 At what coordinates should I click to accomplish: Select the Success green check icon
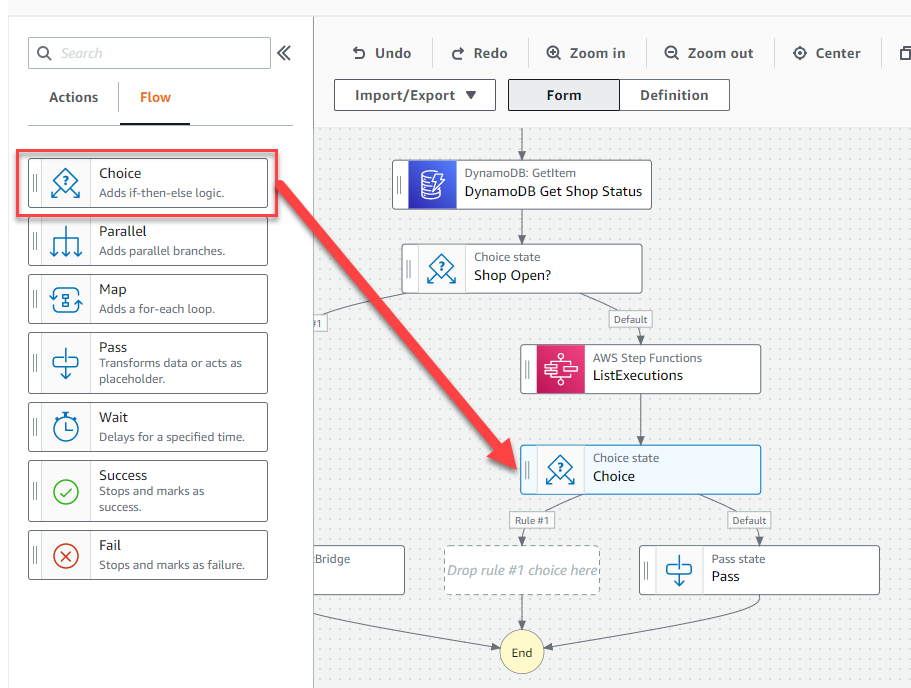(x=66, y=492)
